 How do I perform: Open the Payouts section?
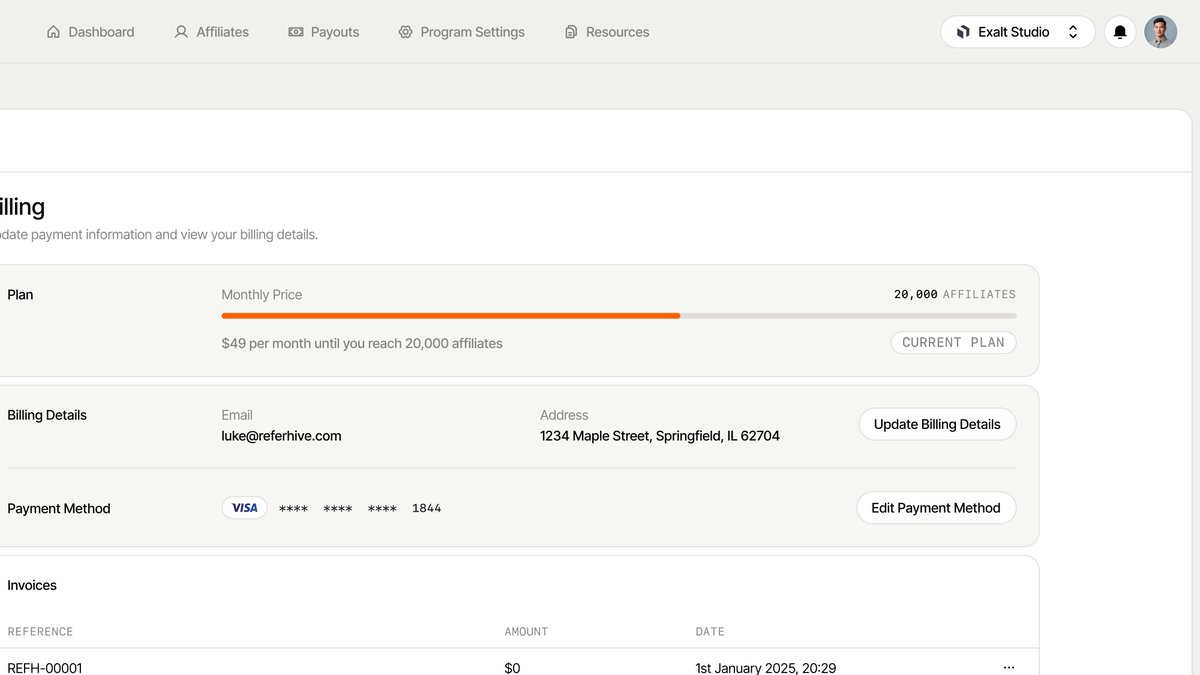(x=323, y=32)
